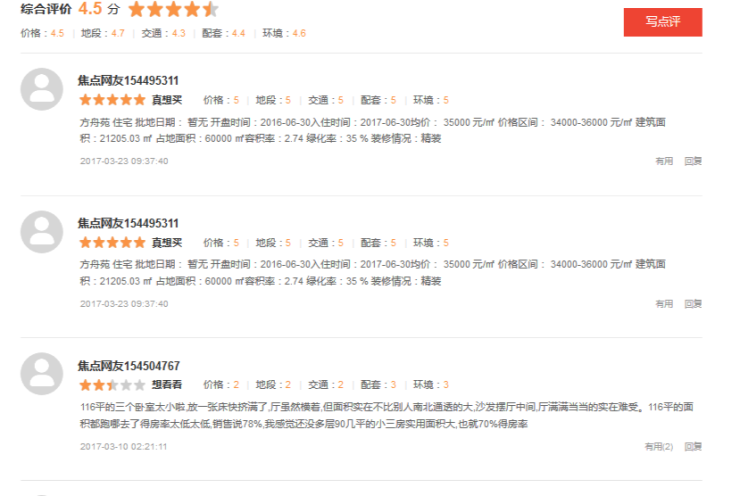The width and height of the screenshot is (740, 496).
Task: Click the 综合评价 4.5 分 score
Action: pyautogui.click(x=70, y=9)
